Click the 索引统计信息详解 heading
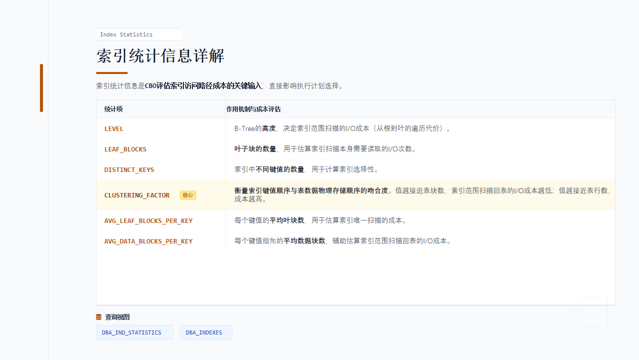639x360 pixels. click(160, 56)
